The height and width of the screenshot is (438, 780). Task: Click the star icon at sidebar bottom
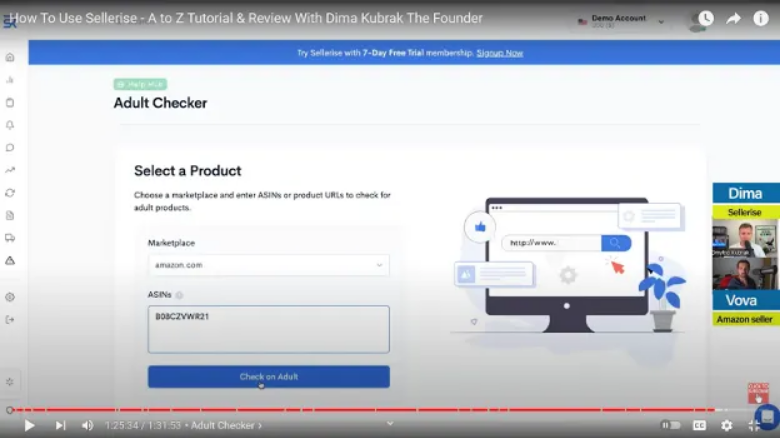(10, 382)
